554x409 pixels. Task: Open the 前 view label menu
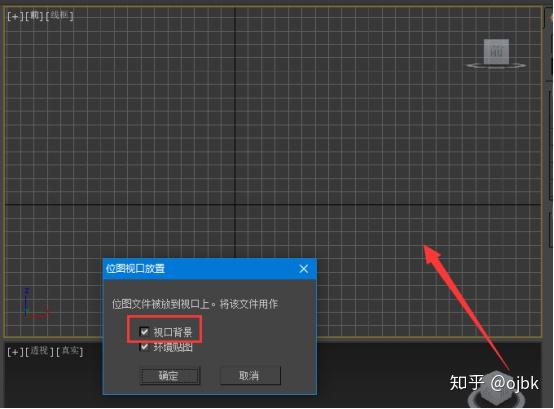[34, 16]
